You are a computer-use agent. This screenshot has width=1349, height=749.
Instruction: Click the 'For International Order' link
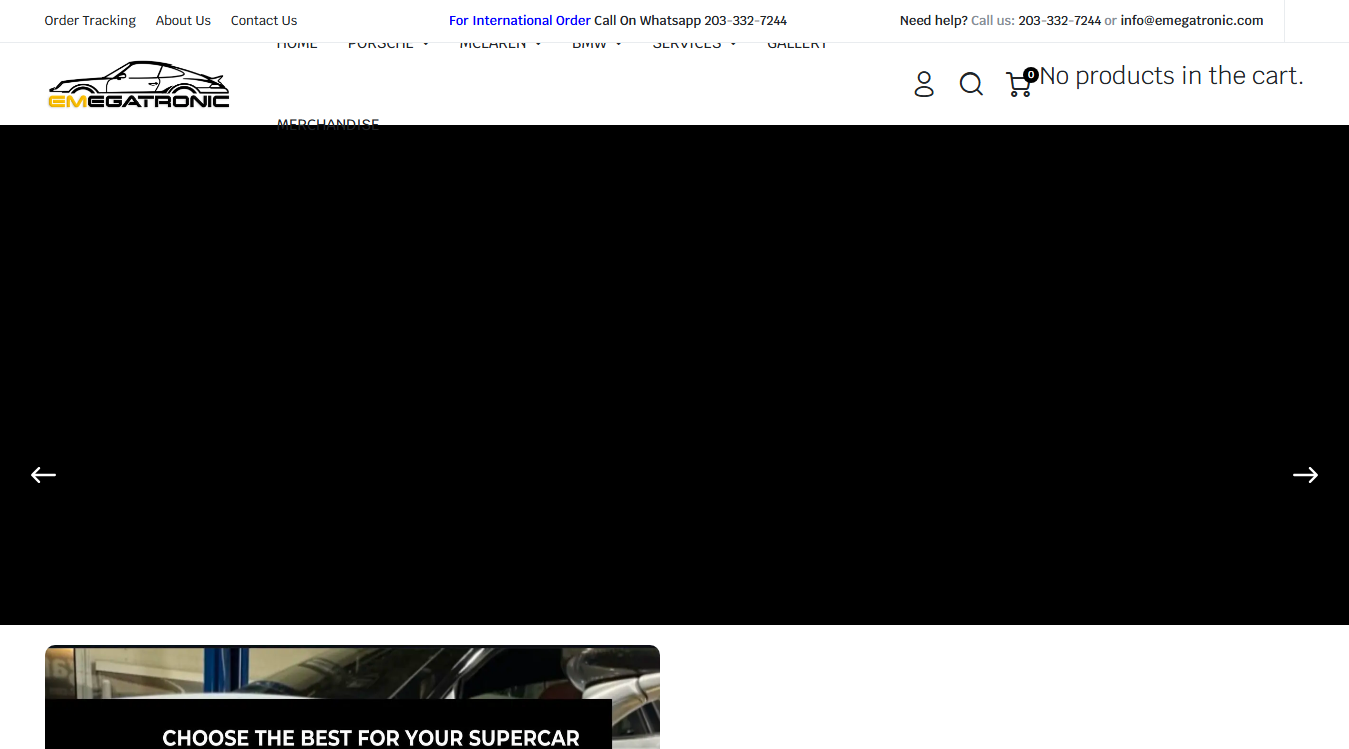pyautogui.click(x=520, y=20)
